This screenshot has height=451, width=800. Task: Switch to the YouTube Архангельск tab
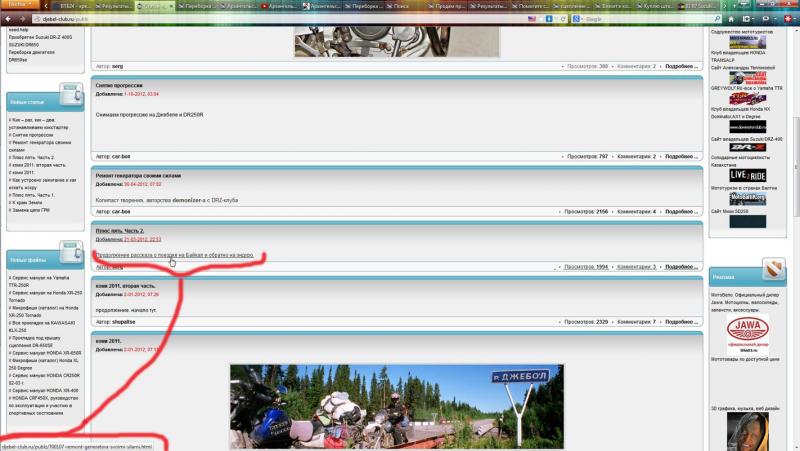279,6
